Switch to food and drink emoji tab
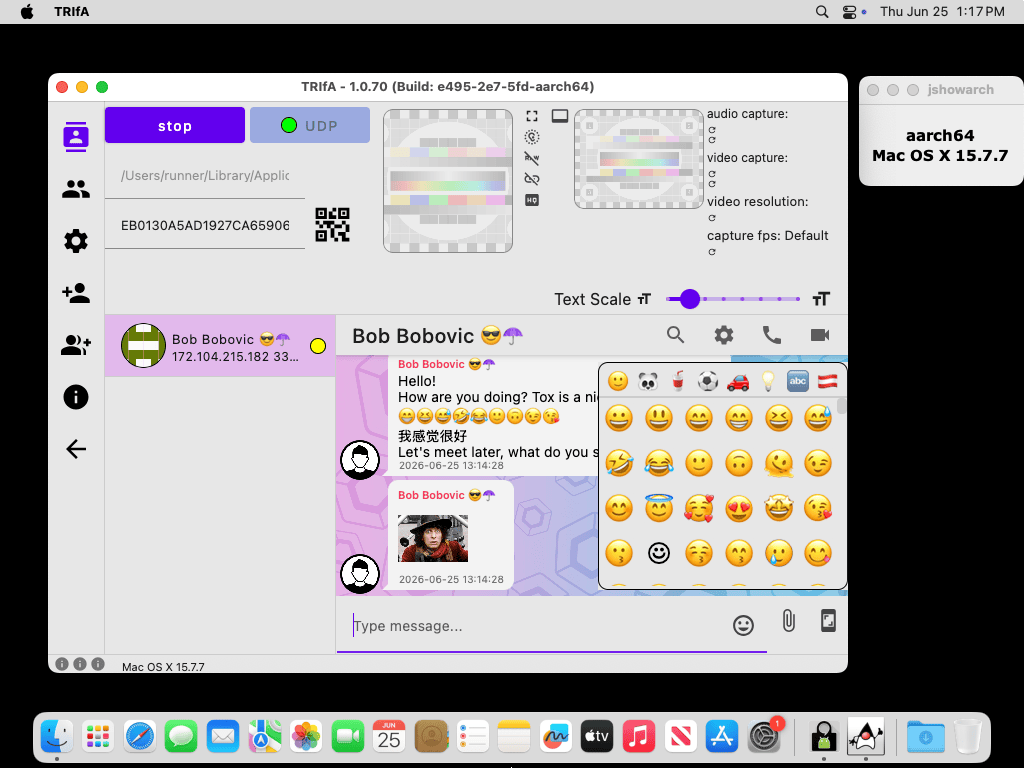The height and width of the screenshot is (768, 1024). click(x=678, y=381)
